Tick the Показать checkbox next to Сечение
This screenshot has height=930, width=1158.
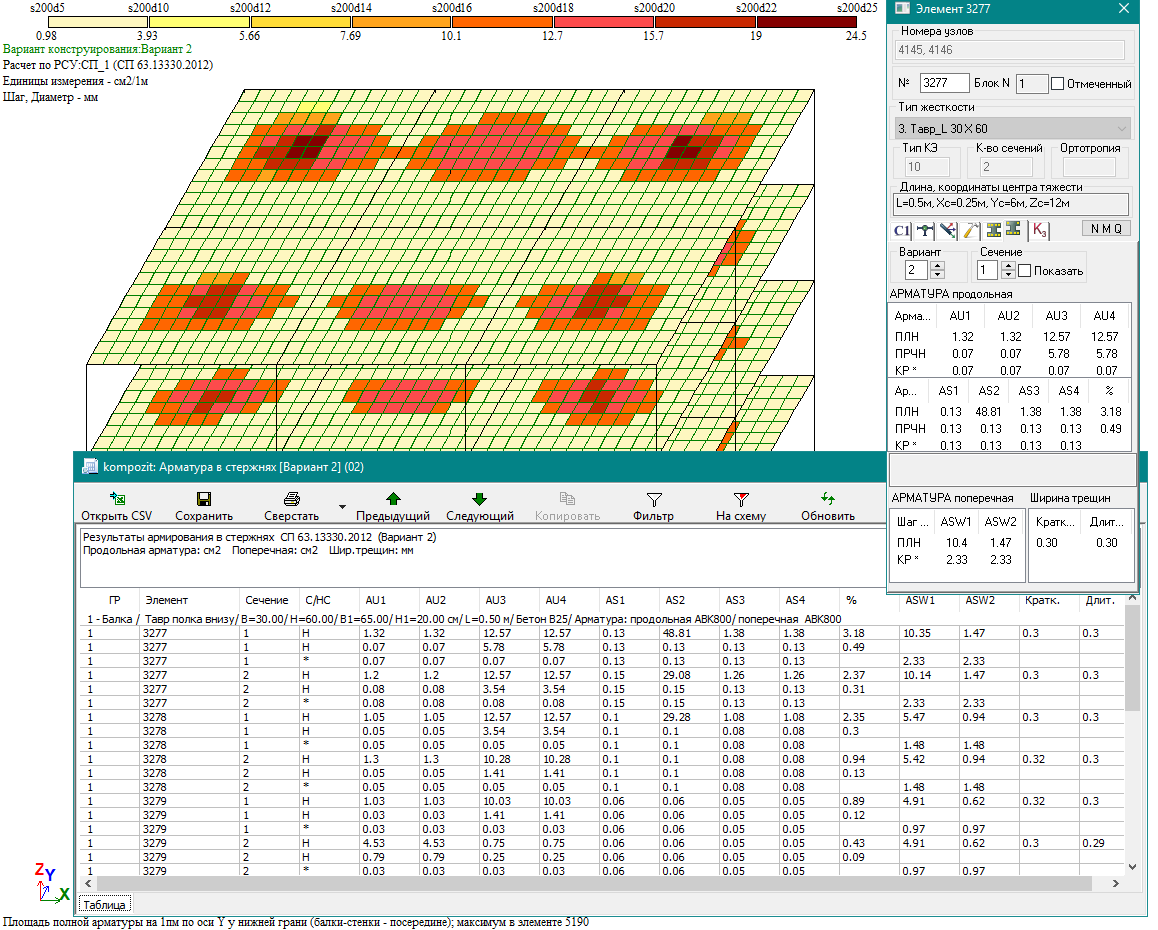[1025, 271]
